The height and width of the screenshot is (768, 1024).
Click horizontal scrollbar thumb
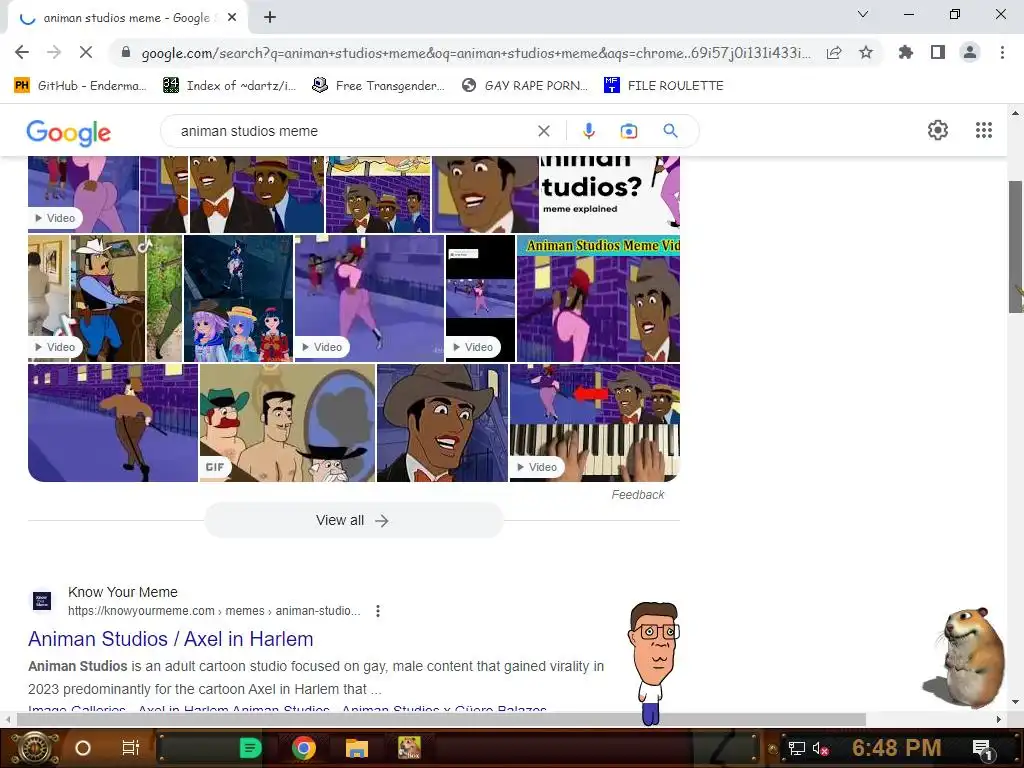click(x=441, y=720)
